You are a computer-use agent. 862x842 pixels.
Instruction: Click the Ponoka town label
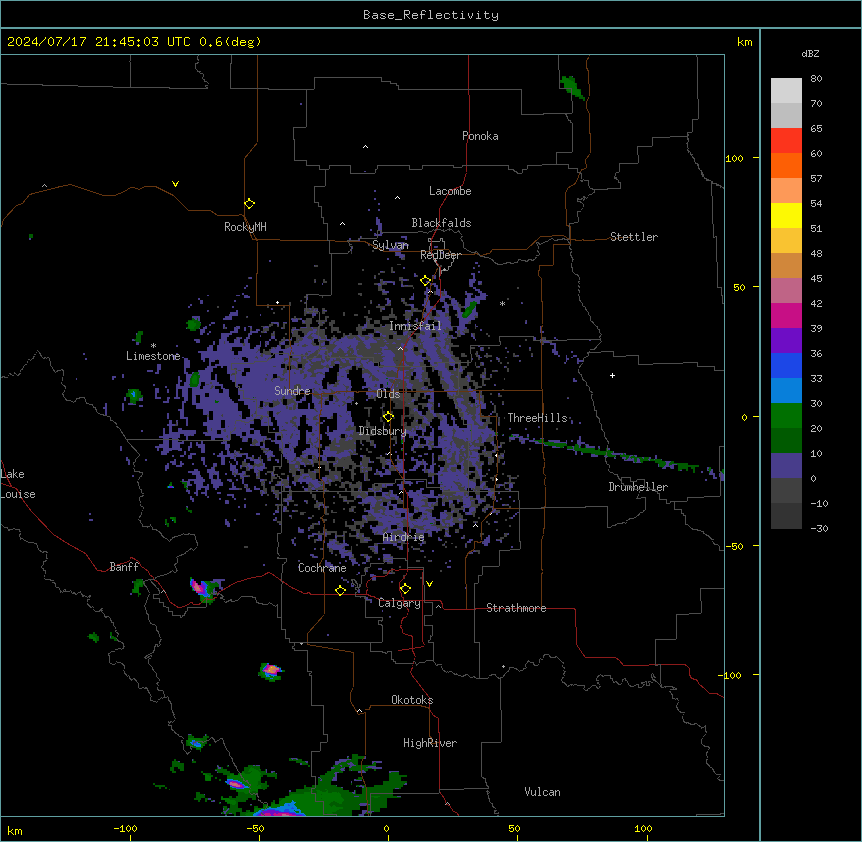(x=480, y=136)
